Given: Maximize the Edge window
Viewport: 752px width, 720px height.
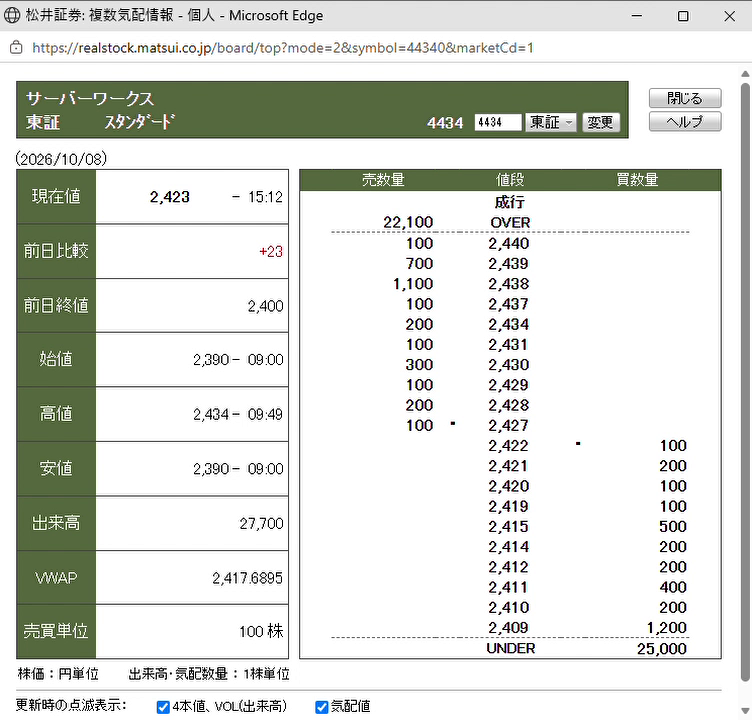Looking at the screenshot, I should [683, 16].
